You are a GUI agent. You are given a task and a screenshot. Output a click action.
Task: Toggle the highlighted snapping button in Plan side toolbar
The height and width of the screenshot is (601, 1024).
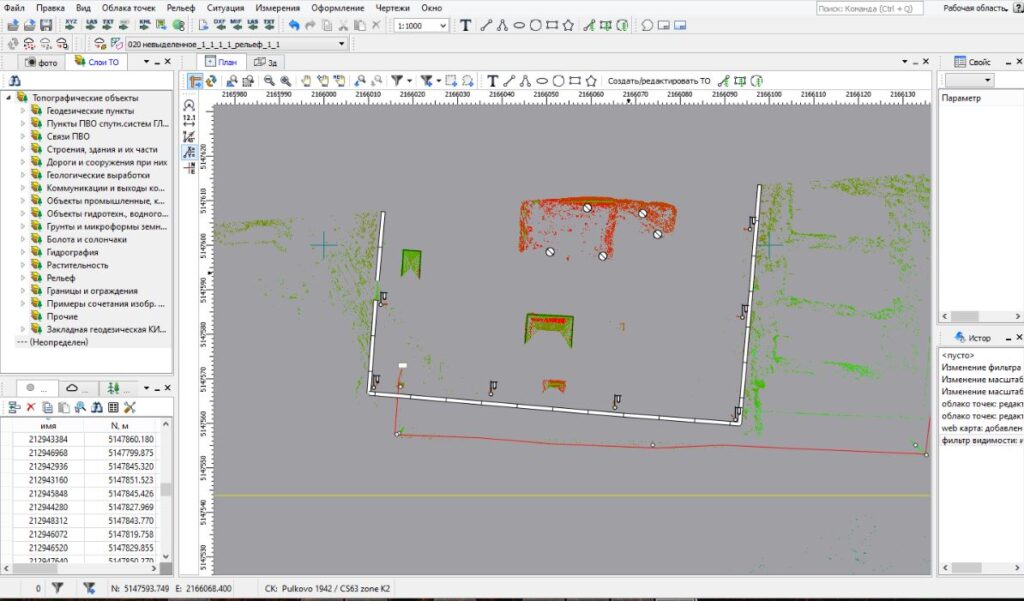189,152
